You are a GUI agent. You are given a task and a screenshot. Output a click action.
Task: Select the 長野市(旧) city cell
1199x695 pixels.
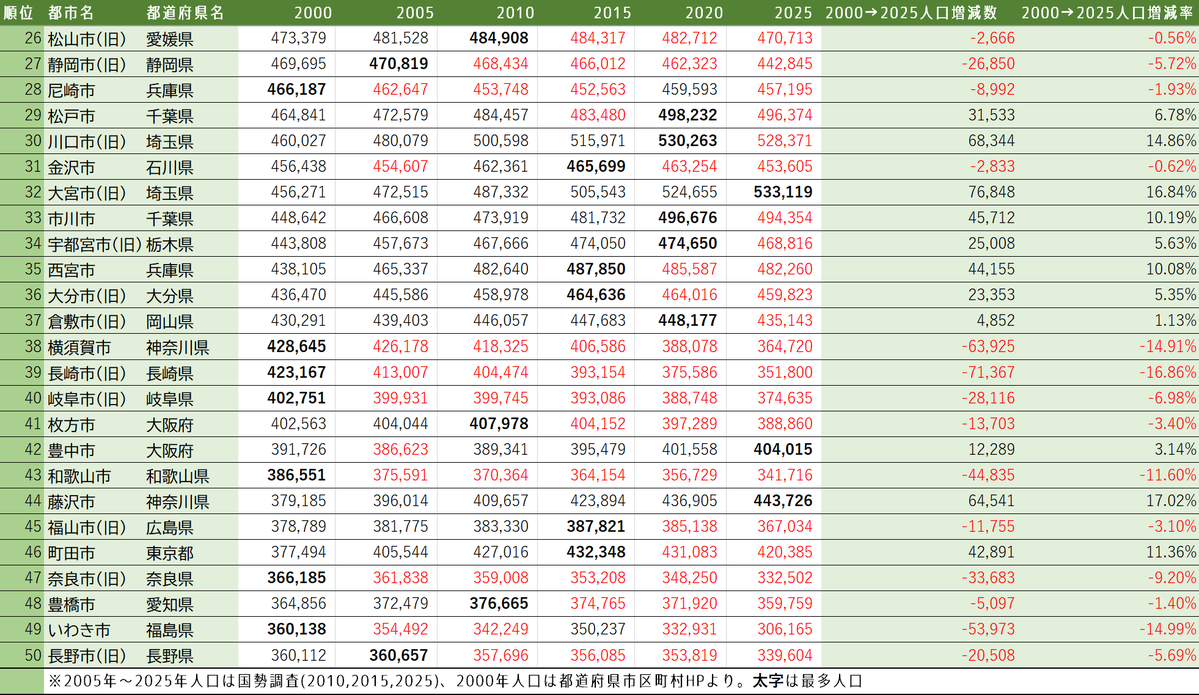[x=86, y=656]
